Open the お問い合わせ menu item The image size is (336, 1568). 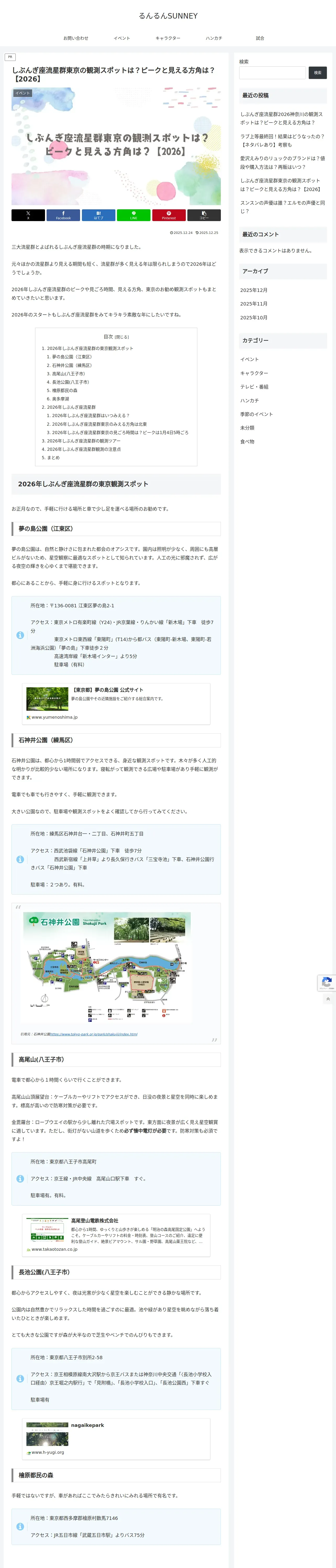click(x=76, y=38)
